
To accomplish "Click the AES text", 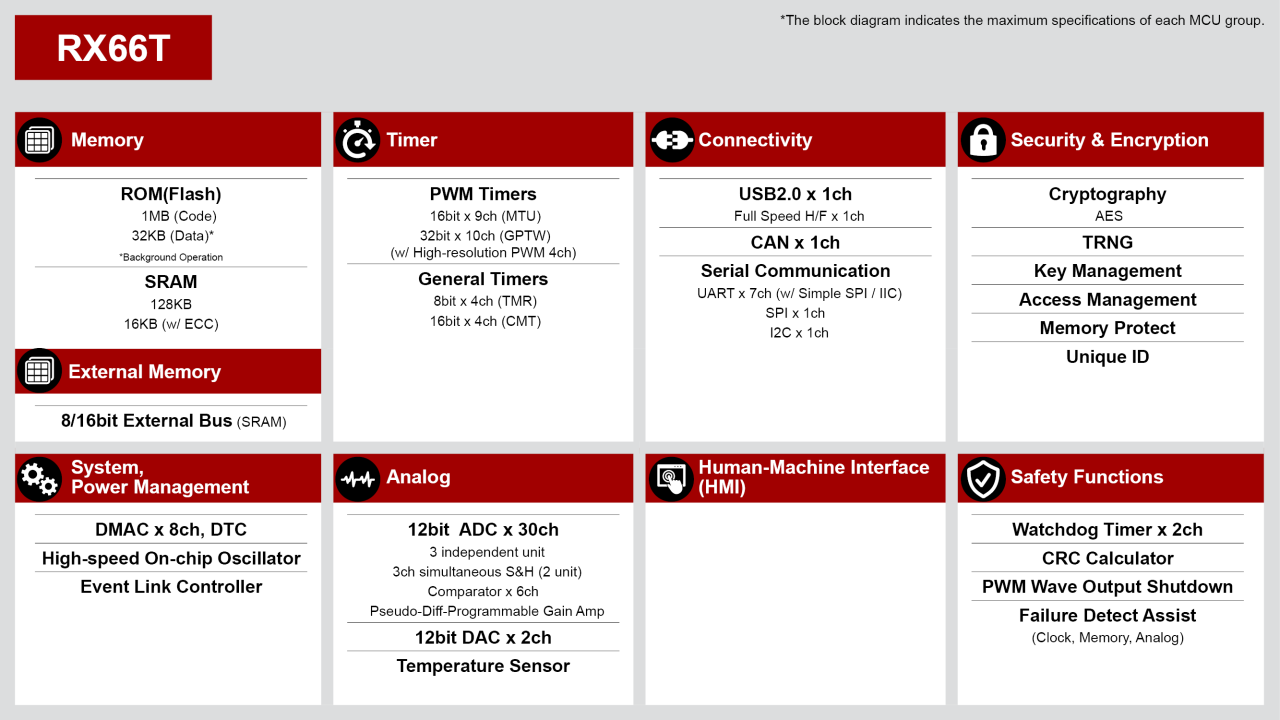I will [x=1108, y=216].
